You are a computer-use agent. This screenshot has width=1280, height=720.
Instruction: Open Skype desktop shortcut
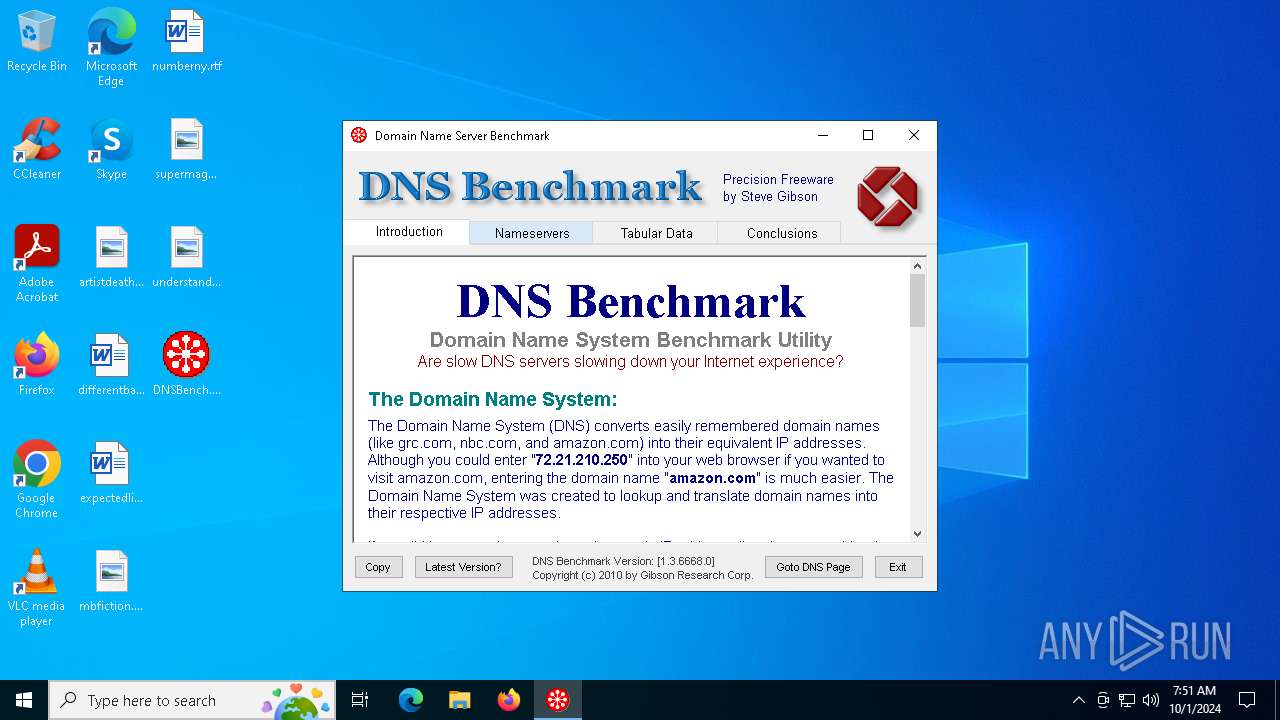pos(111,150)
